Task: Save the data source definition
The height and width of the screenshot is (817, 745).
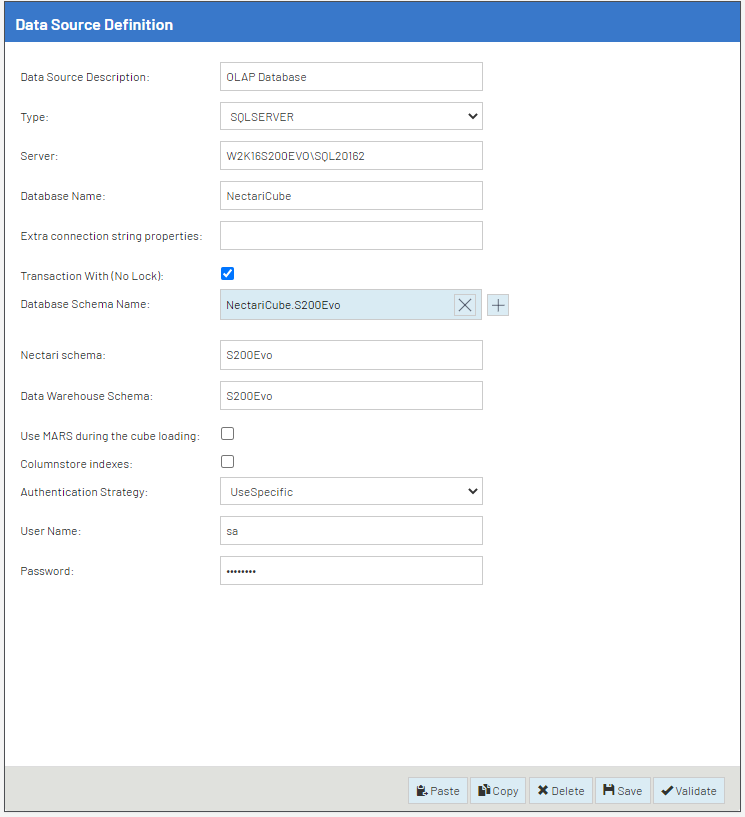Action: [x=623, y=790]
